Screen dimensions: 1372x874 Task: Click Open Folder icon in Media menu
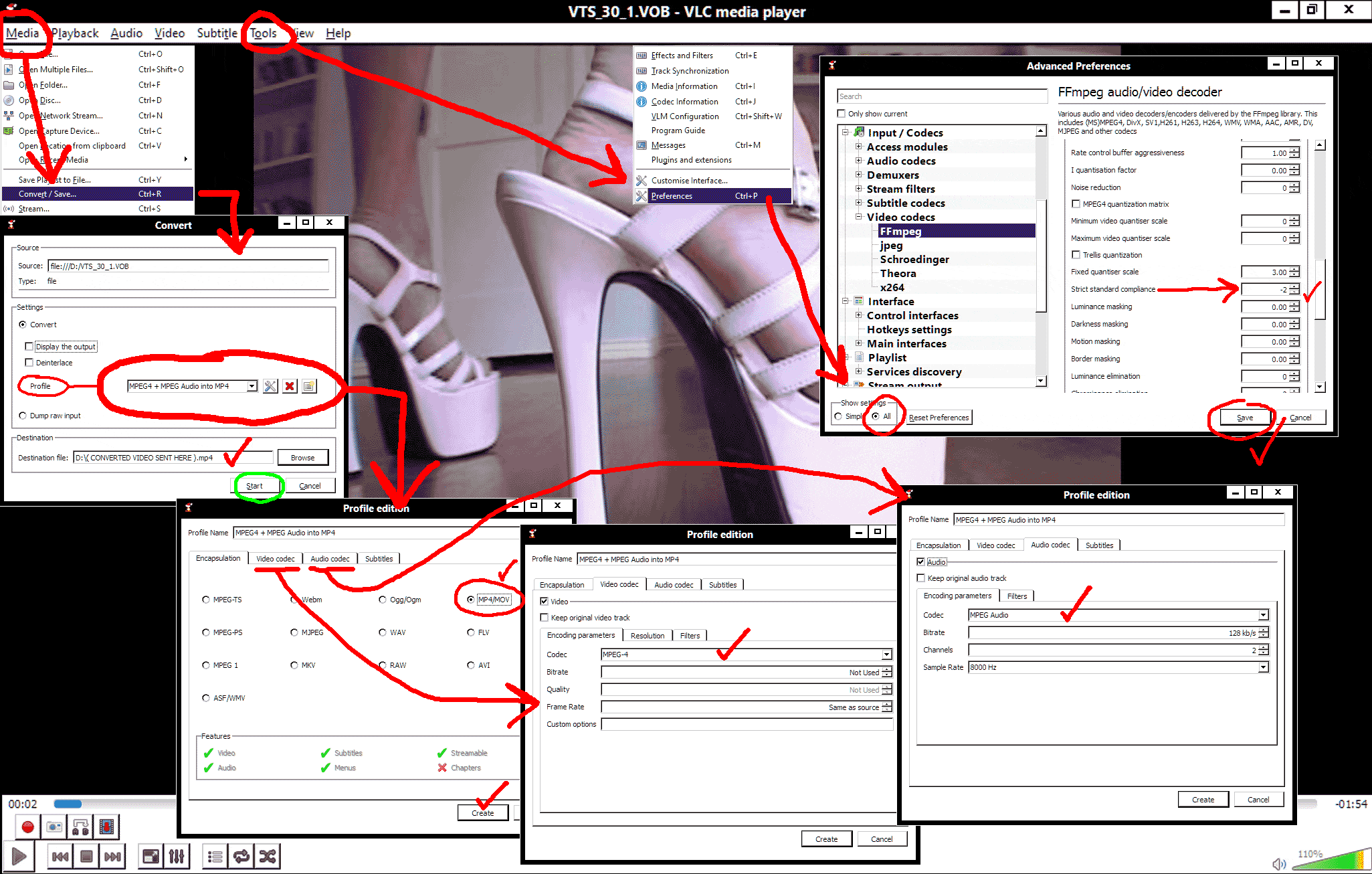click(x=9, y=85)
